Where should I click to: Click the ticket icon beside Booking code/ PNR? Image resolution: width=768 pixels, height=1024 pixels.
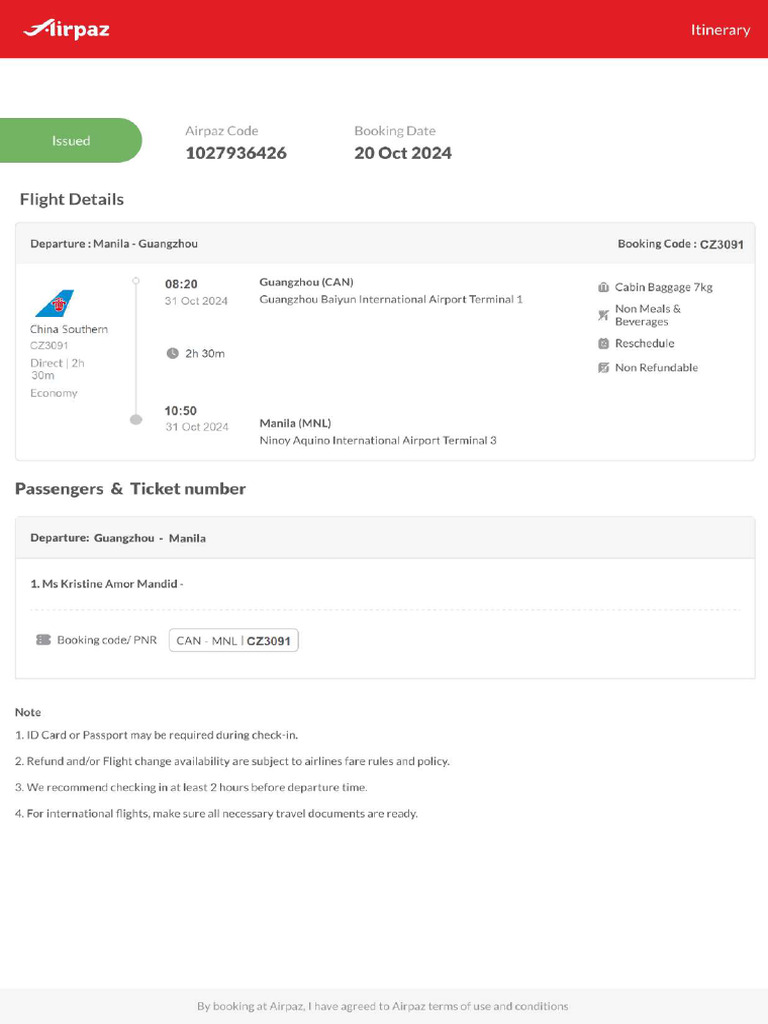click(43, 640)
